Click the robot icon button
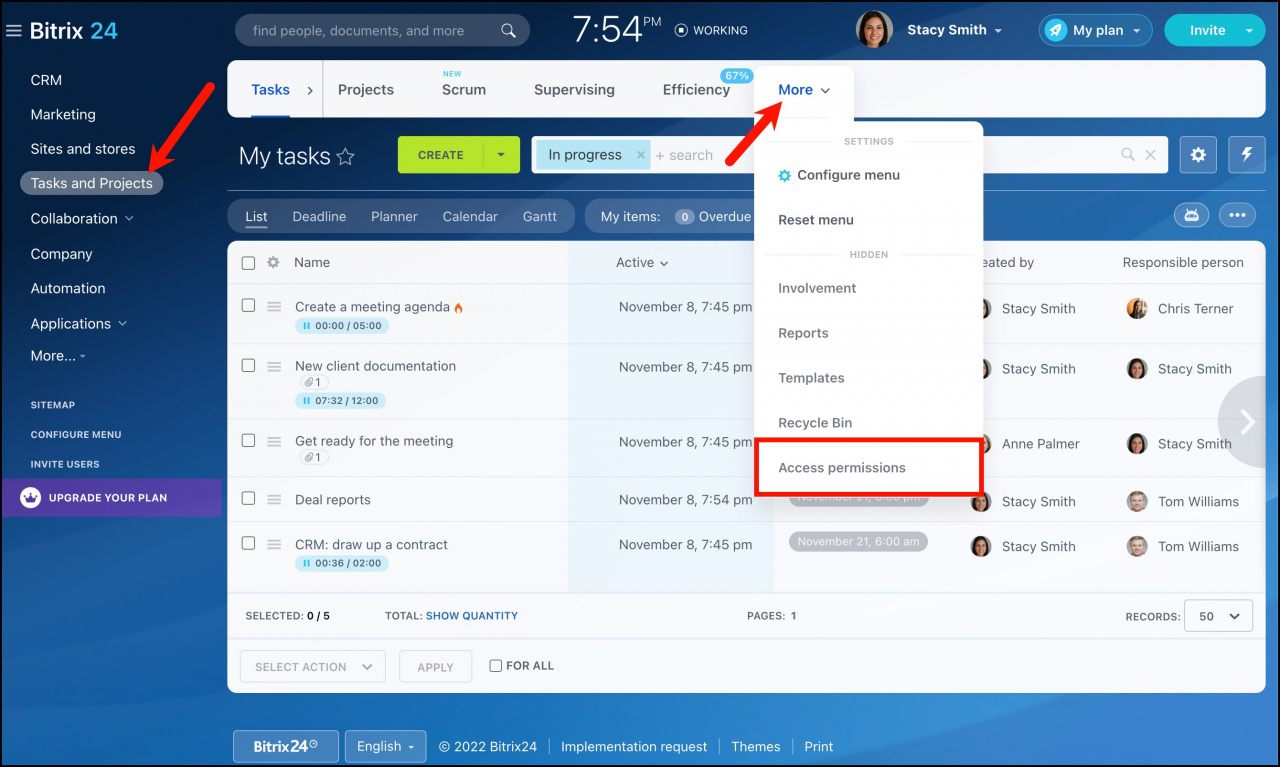Screen dimensions: 1280x767 click(1191, 215)
